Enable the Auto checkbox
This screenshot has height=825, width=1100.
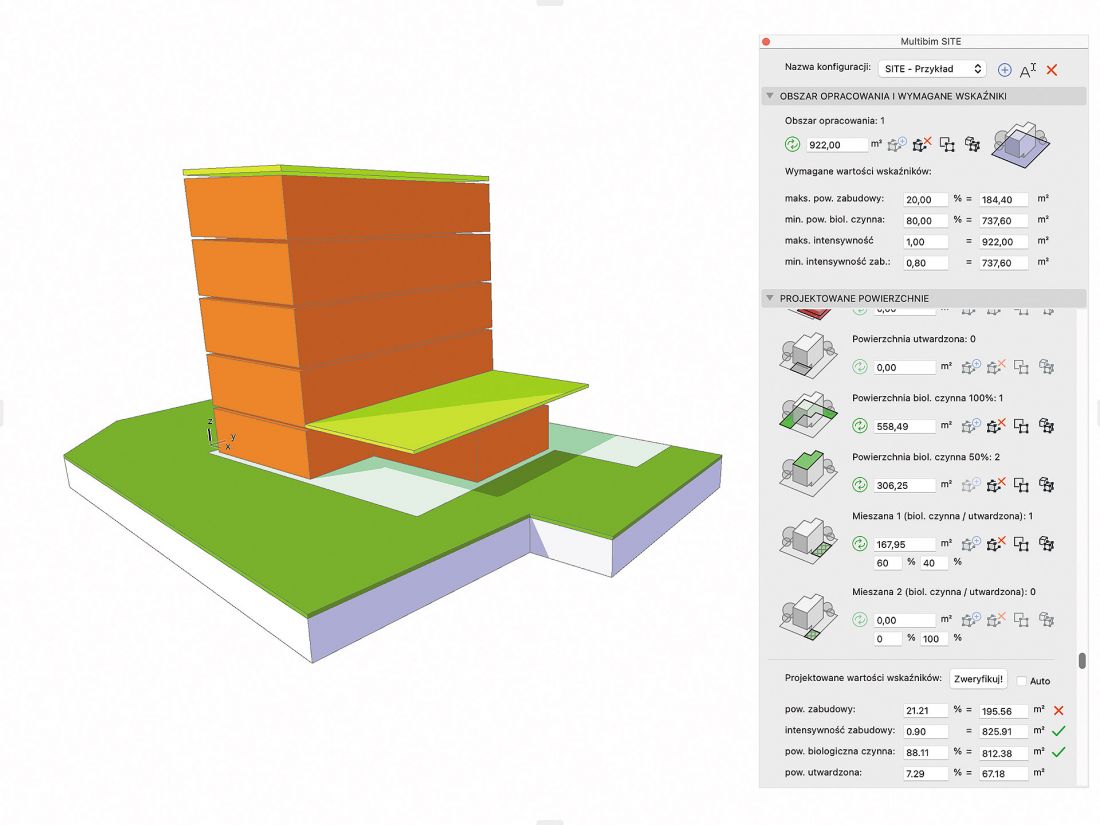click(x=1021, y=681)
